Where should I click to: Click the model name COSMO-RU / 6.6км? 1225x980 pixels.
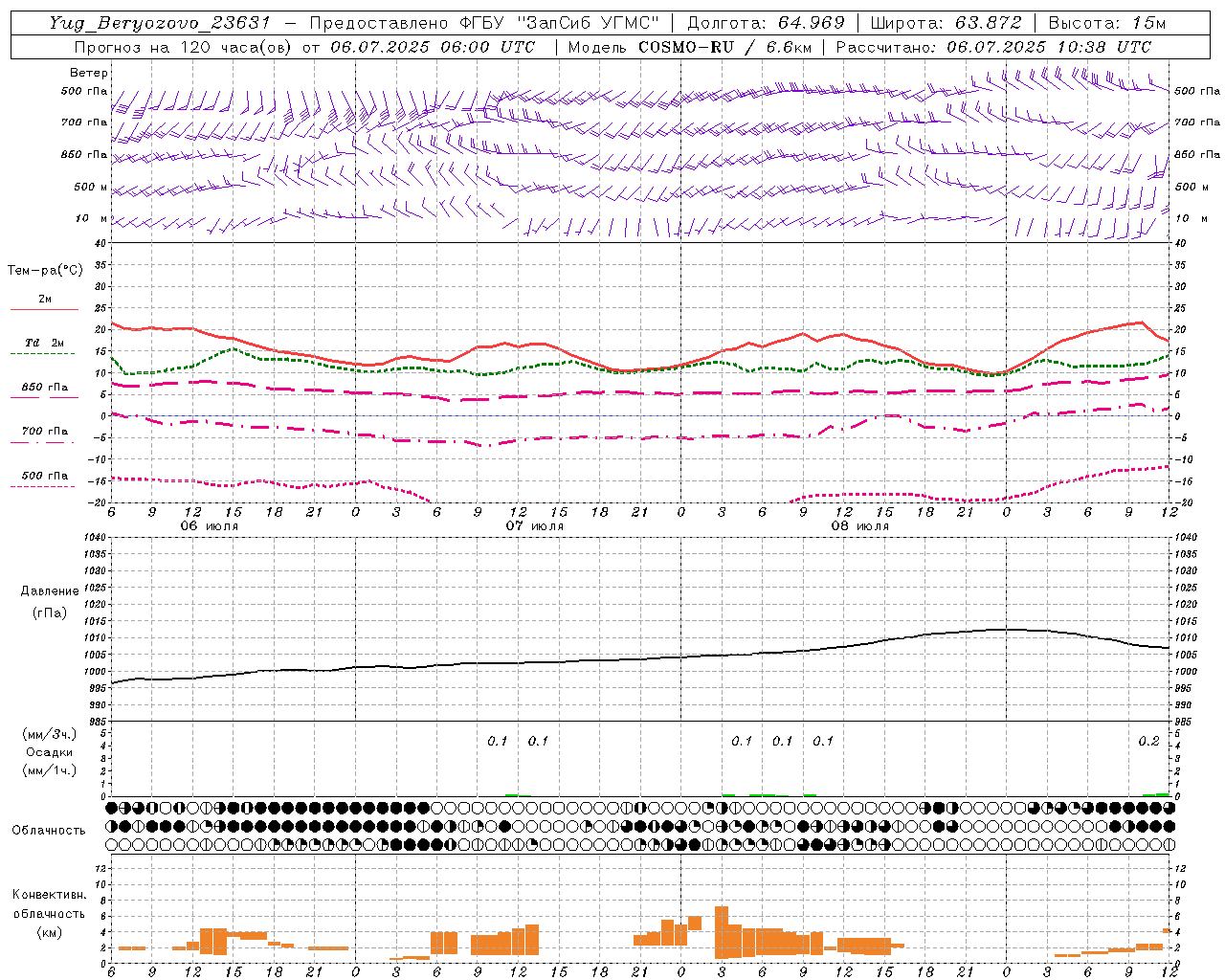point(724,47)
